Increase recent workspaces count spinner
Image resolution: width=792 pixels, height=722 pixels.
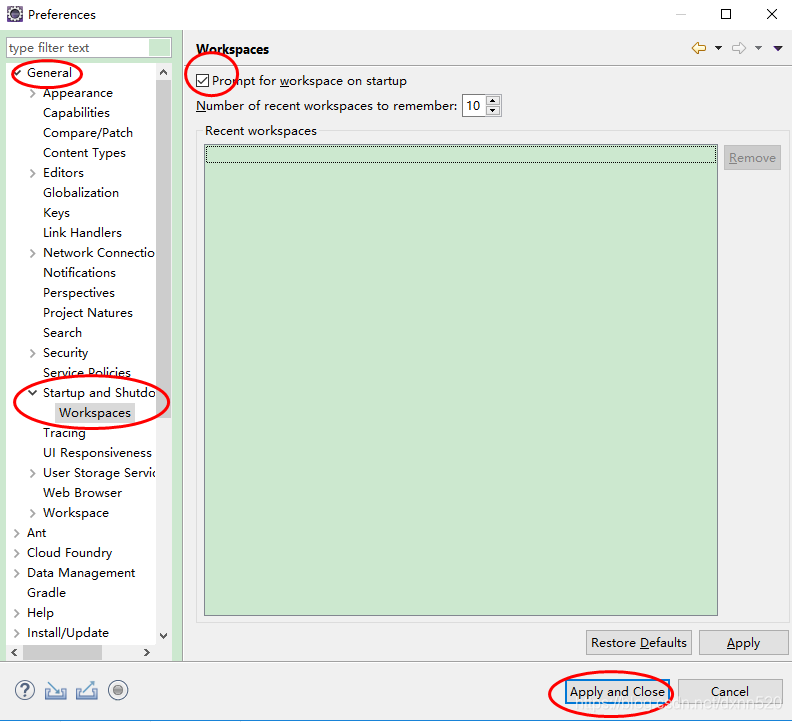tap(493, 101)
